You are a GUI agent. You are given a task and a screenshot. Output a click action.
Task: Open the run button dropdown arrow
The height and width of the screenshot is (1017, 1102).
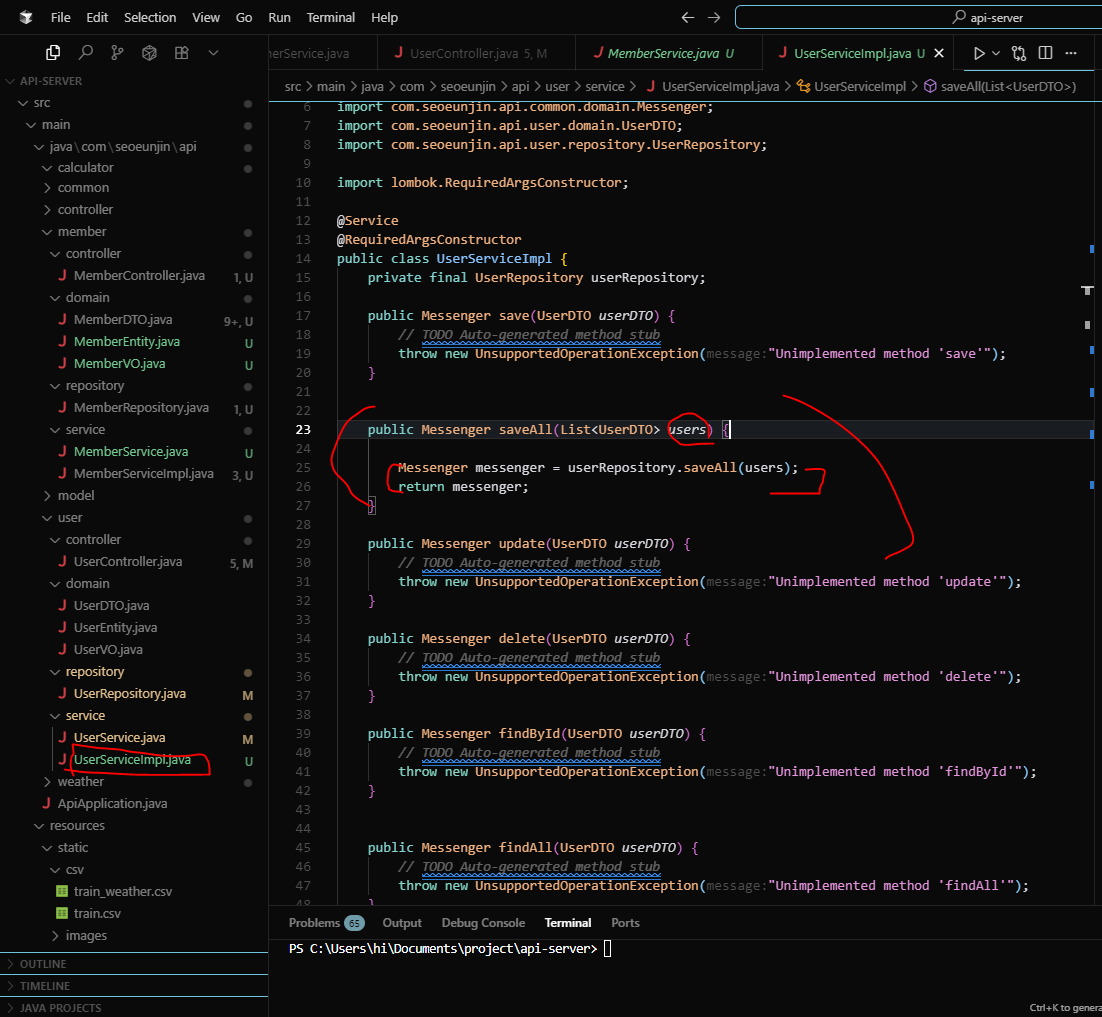pos(995,53)
